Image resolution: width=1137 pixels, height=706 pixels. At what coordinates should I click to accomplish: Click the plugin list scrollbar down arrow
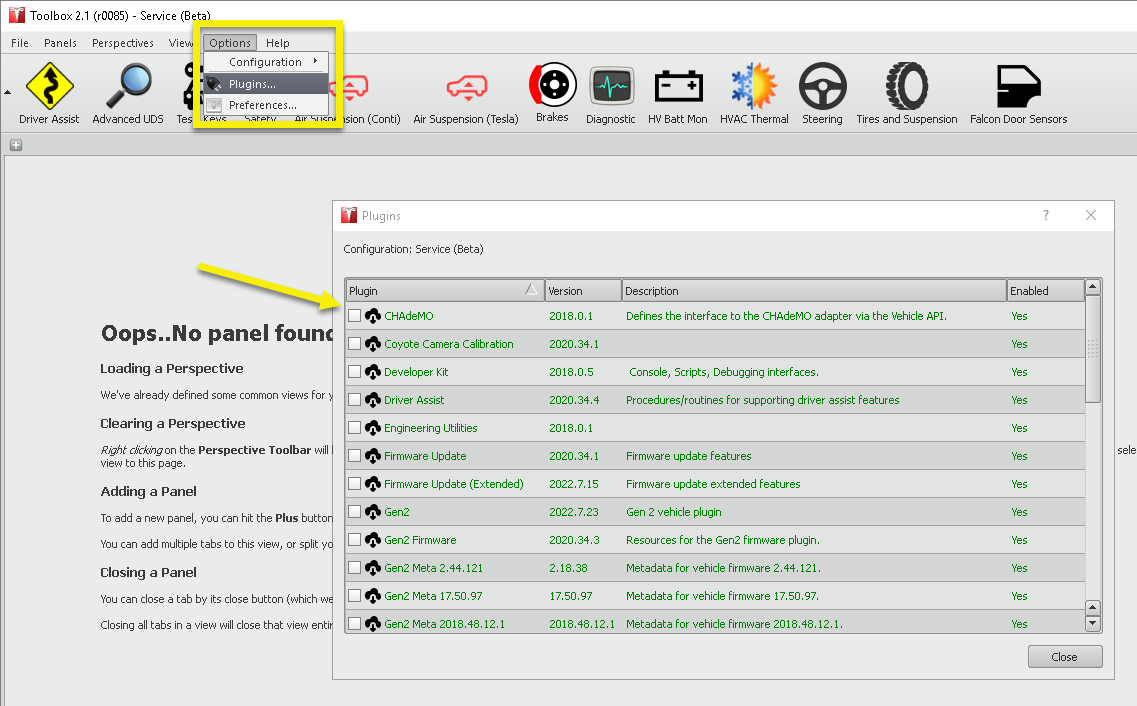pyautogui.click(x=1092, y=623)
